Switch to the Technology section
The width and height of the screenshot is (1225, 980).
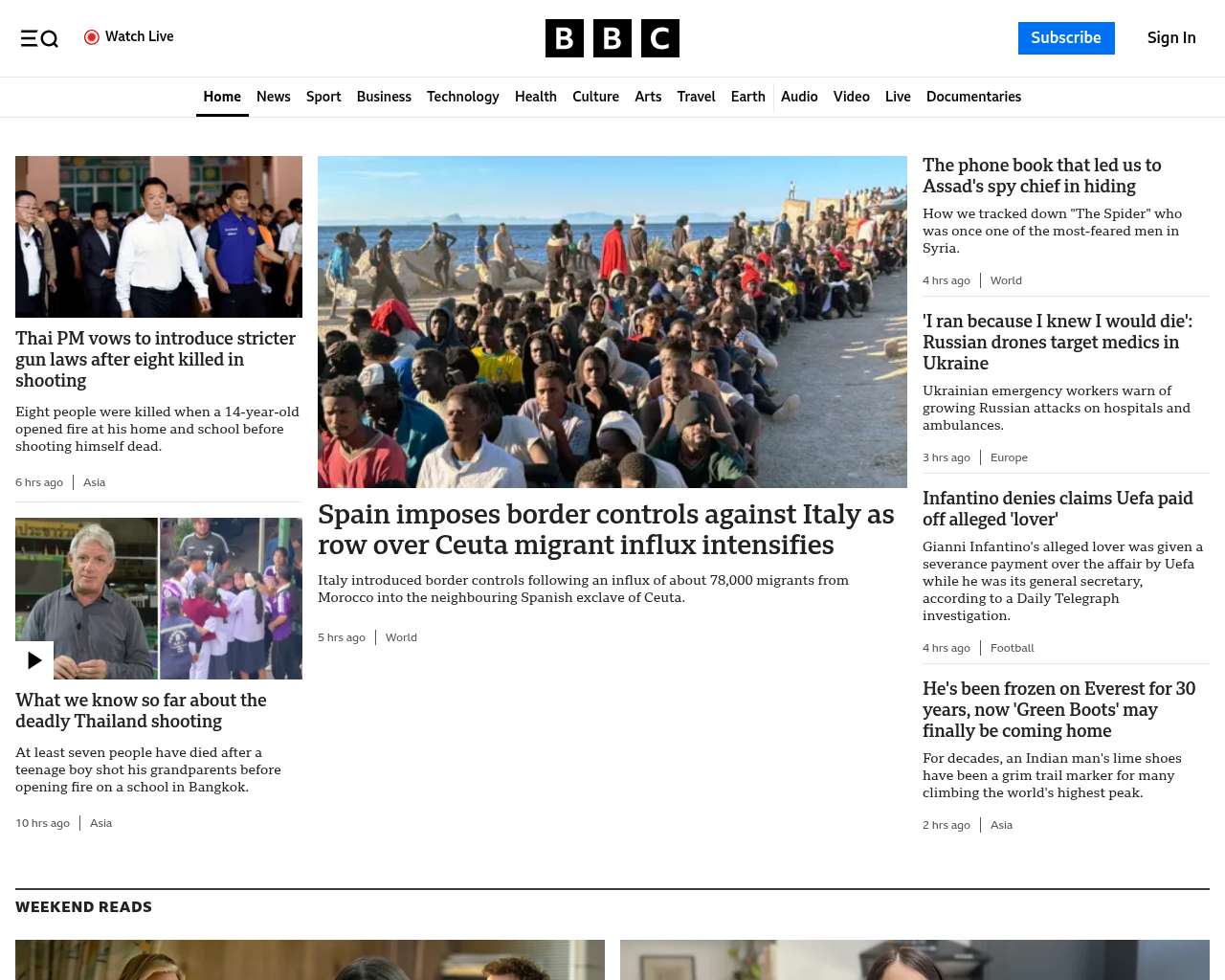point(463,97)
